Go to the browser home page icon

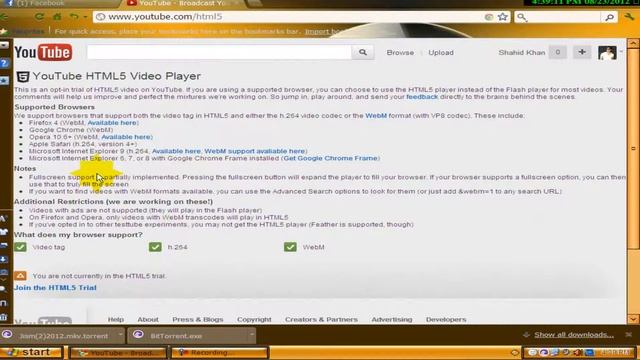point(57,17)
